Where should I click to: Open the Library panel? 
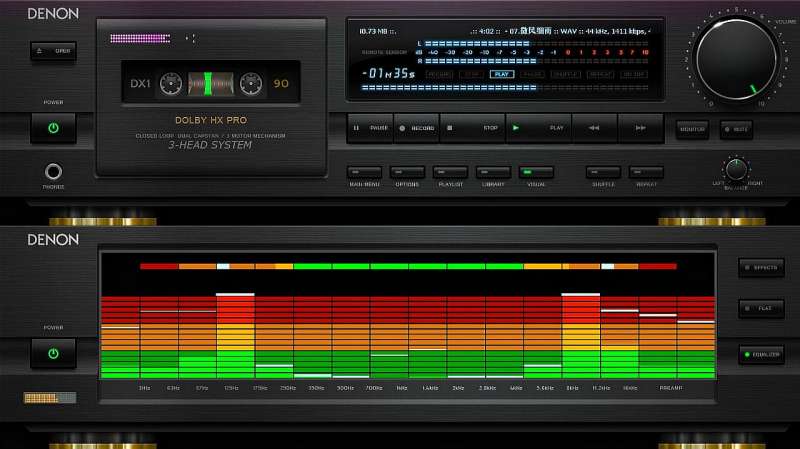pos(493,172)
